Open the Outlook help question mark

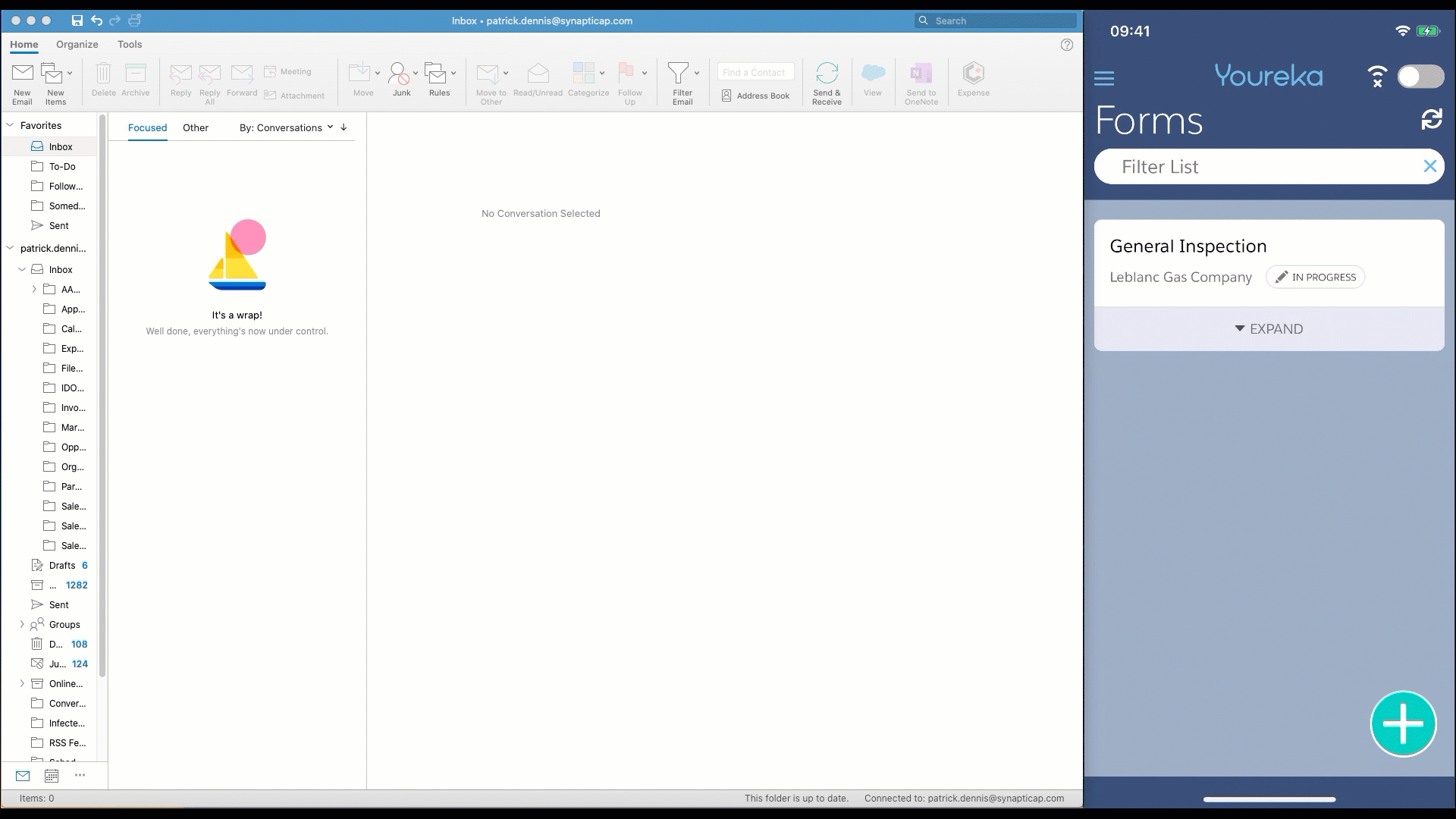pos(1067,45)
